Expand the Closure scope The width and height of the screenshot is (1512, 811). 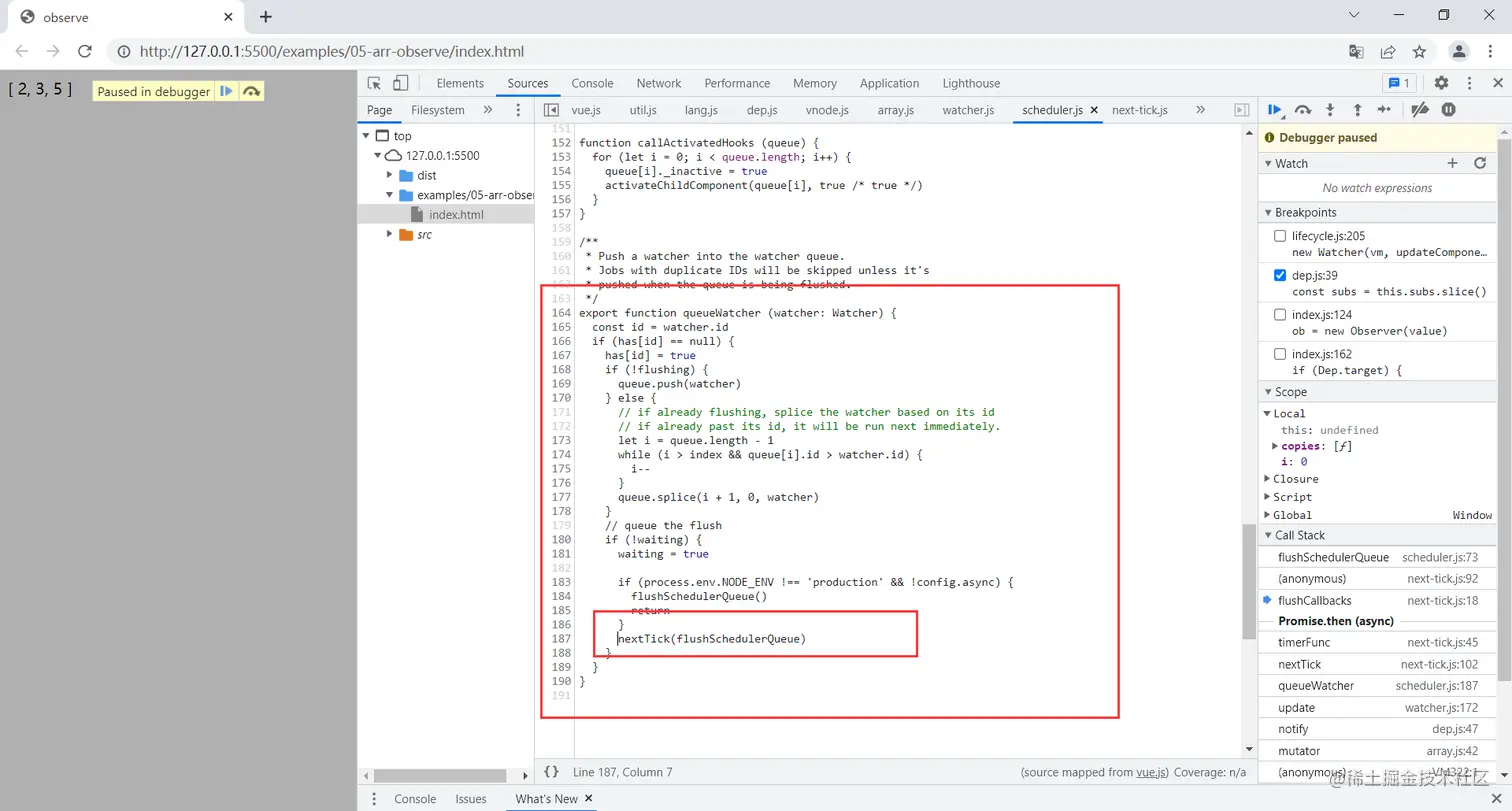[1267, 479]
